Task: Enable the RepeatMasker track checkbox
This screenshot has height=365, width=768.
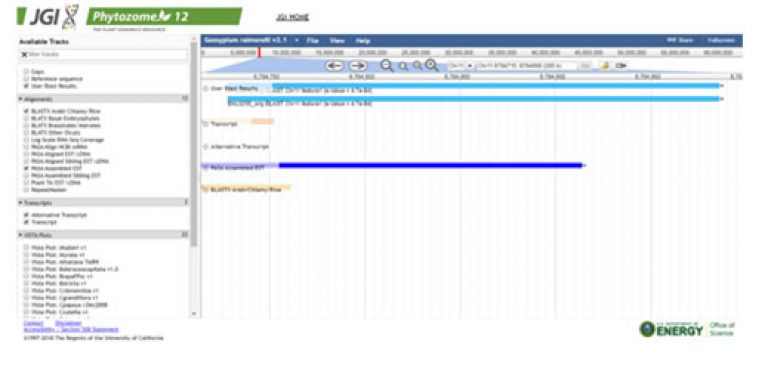Action: (26, 189)
